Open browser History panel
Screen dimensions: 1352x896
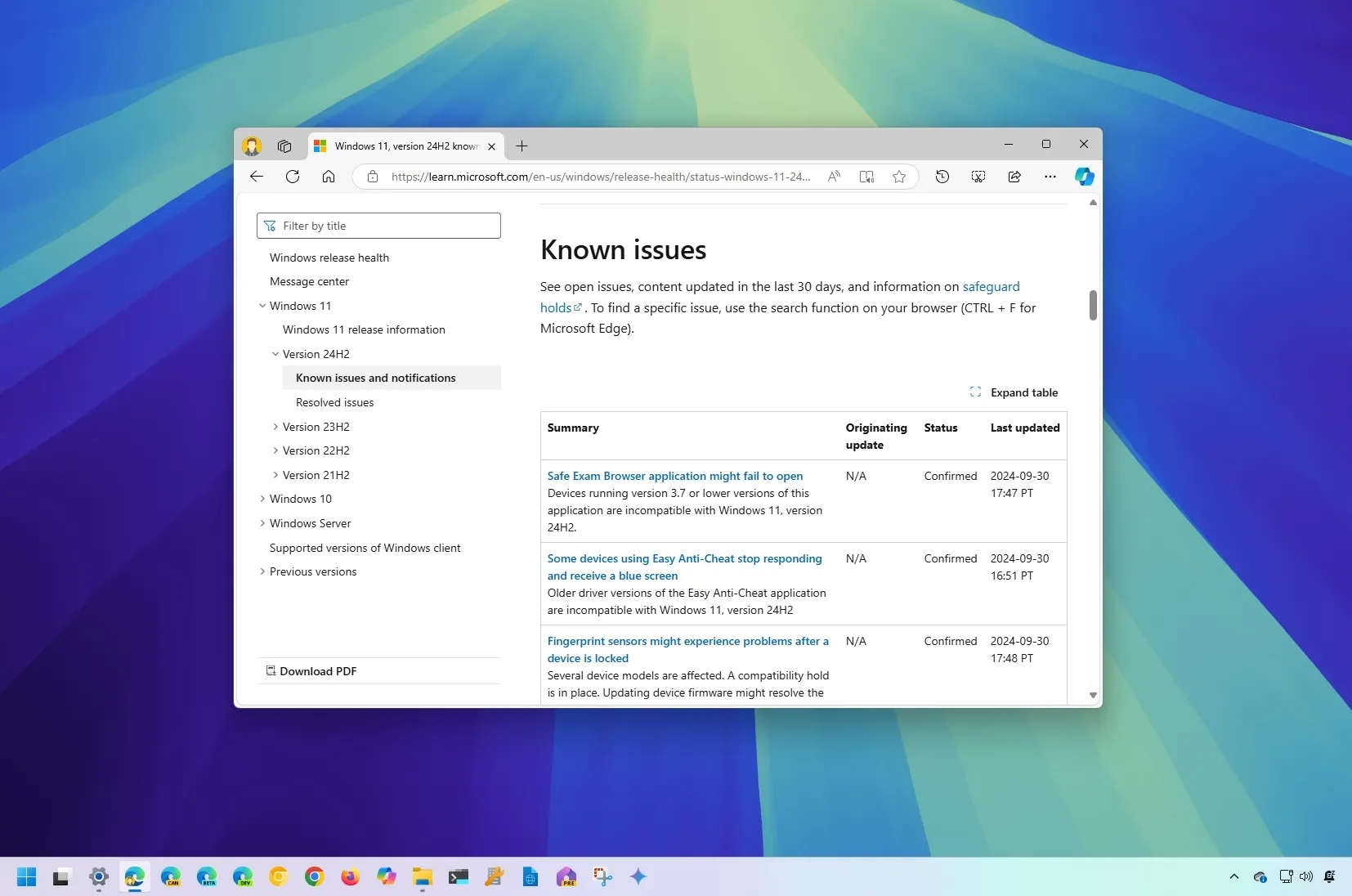(x=942, y=177)
